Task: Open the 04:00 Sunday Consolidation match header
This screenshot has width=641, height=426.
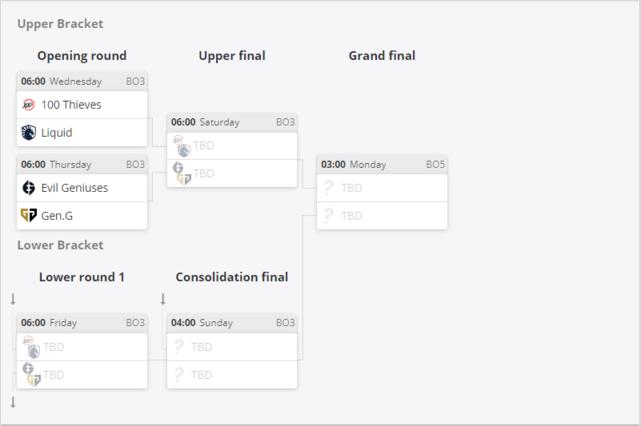Action: [x=232, y=323]
